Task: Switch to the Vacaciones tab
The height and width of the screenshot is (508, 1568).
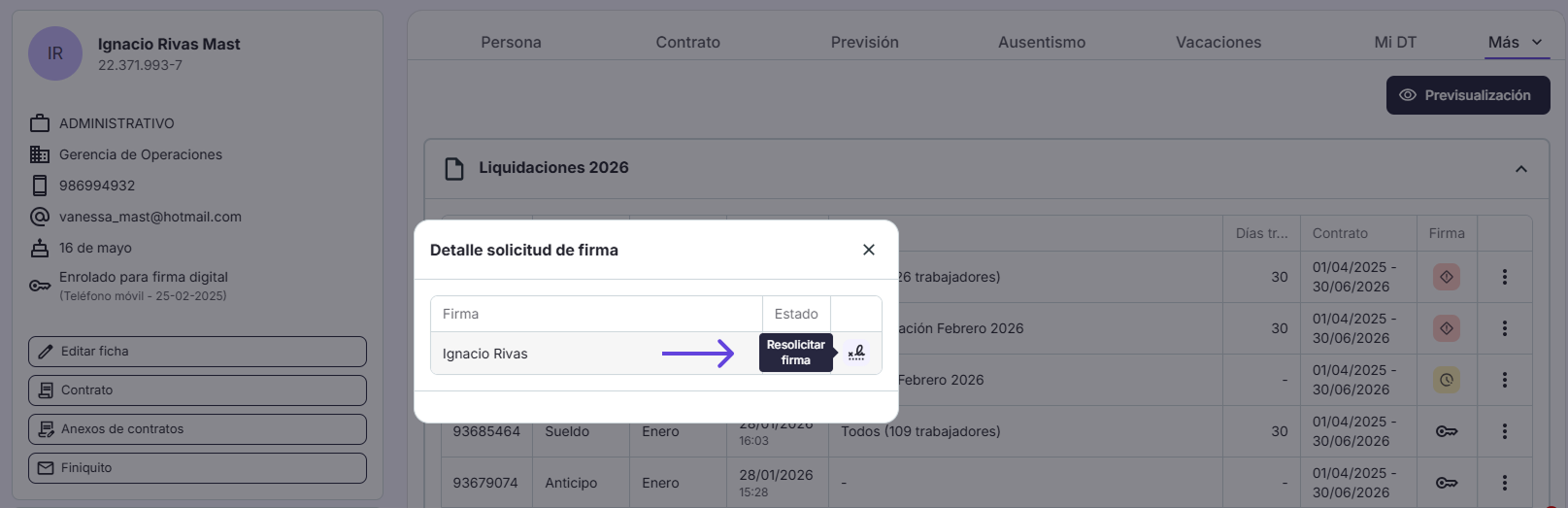Action: (x=1218, y=42)
